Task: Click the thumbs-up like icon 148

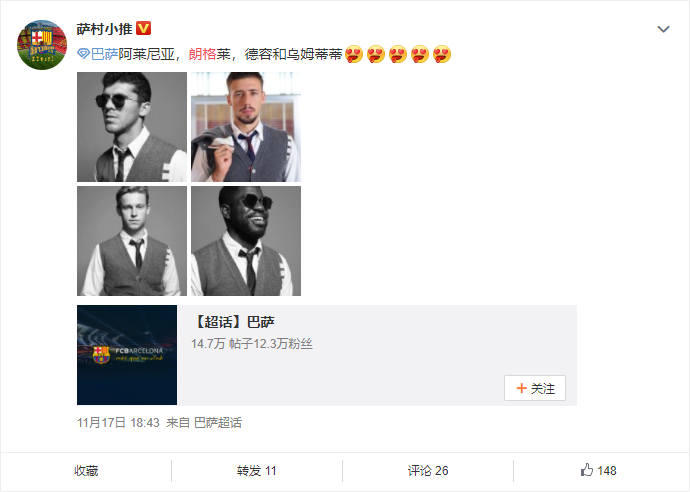Action: pos(587,470)
